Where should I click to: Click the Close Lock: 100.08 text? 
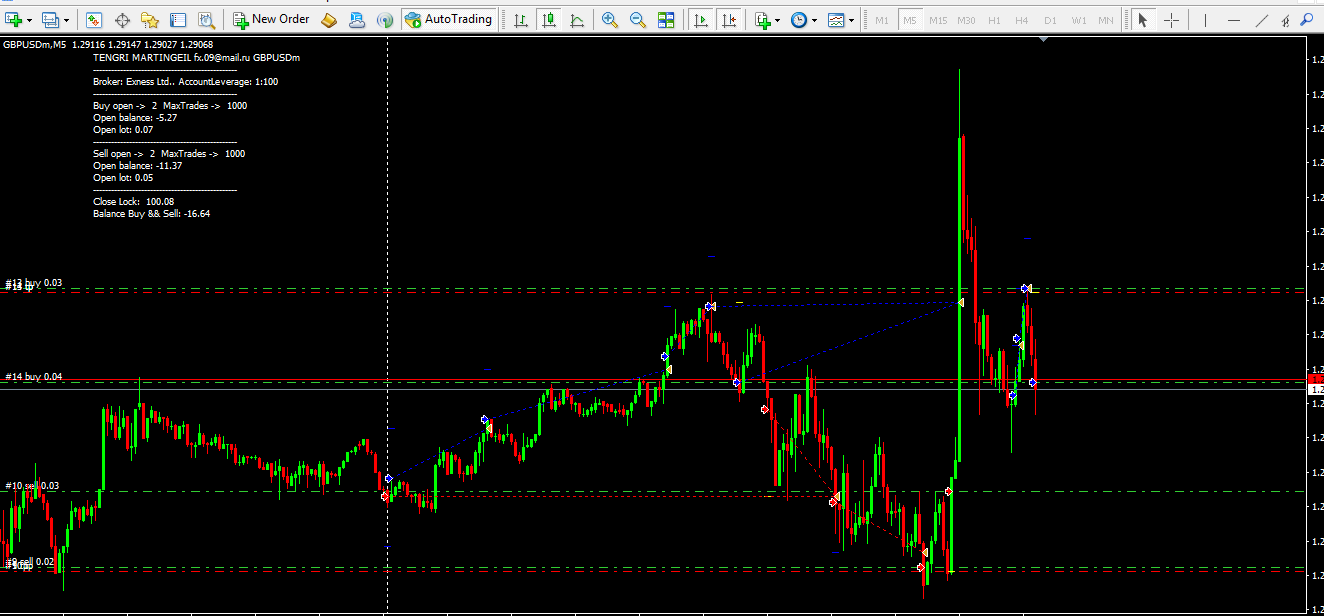[x=133, y=202]
